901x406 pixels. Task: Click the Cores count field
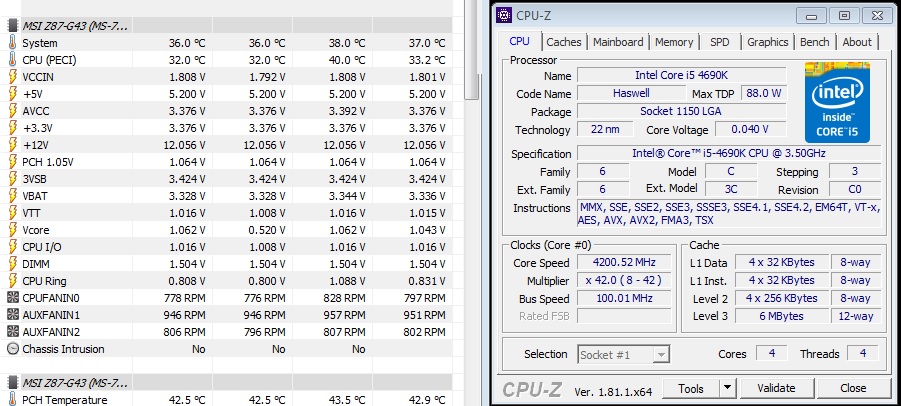[x=771, y=353]
